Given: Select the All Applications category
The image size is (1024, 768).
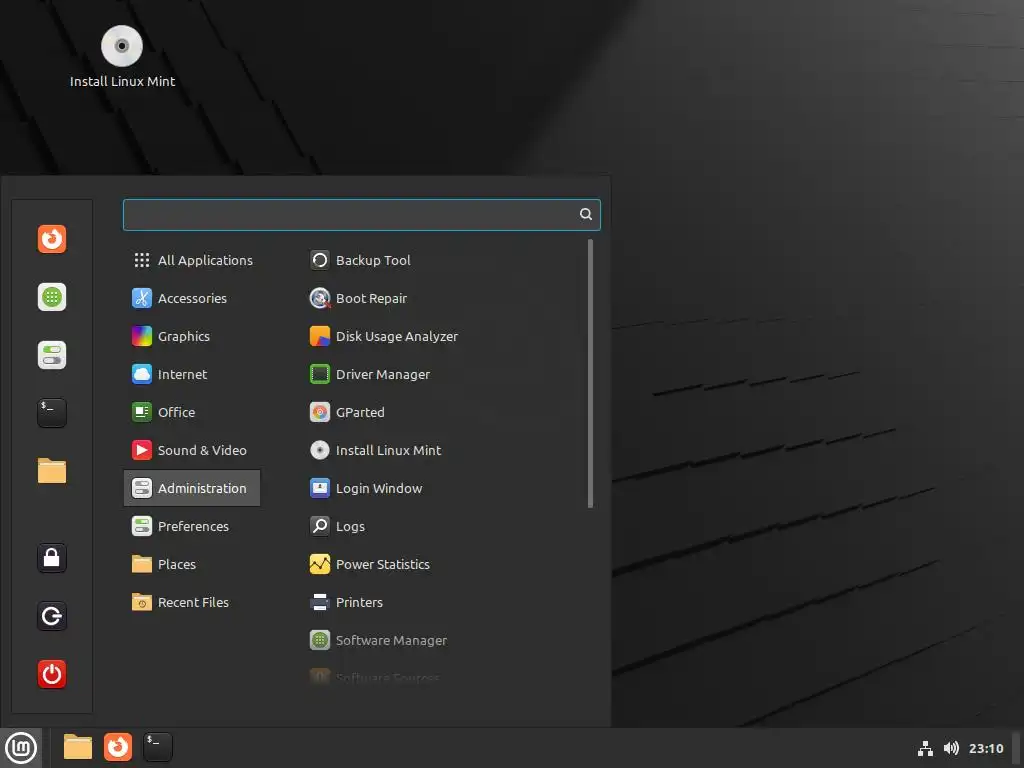Looking at the screenshot, I should 192,261.
